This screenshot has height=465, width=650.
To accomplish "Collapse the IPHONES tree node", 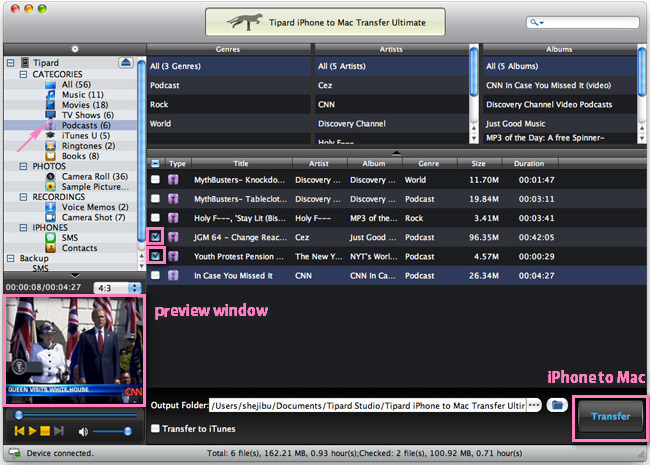I will 24,228.
